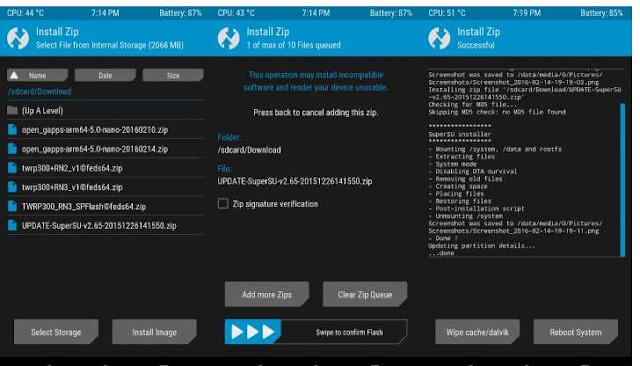This screenshot has width=640, height=366.
Task: Click the install log scrollbar
Action: coord(622,180)
